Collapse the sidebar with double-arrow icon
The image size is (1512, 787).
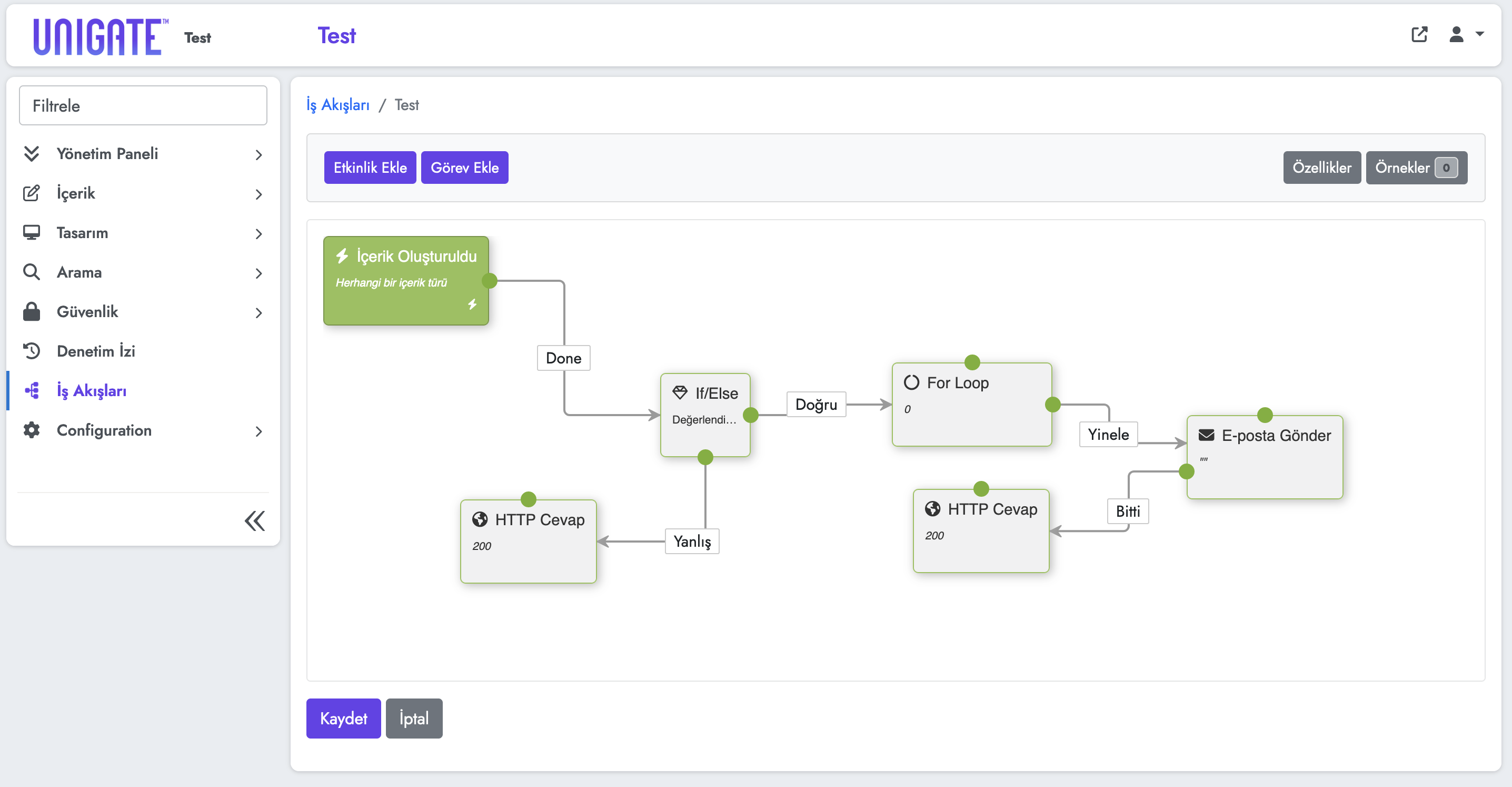(255, 521)
